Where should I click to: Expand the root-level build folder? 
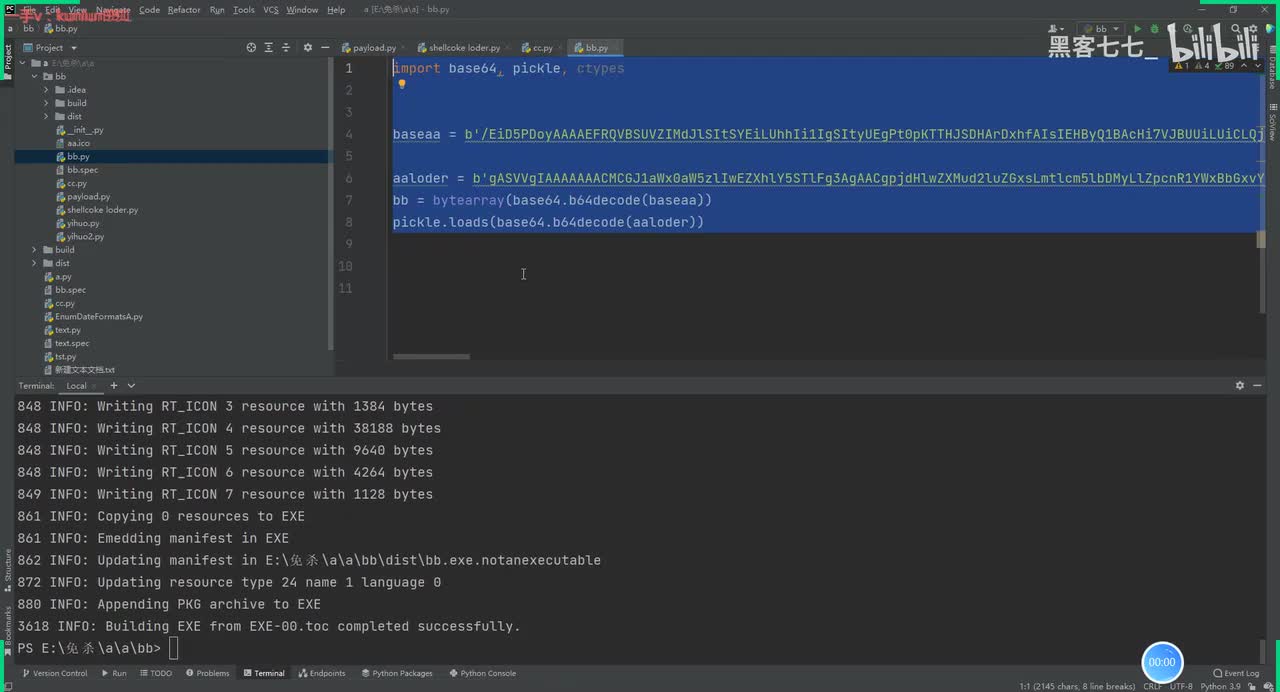34,250
